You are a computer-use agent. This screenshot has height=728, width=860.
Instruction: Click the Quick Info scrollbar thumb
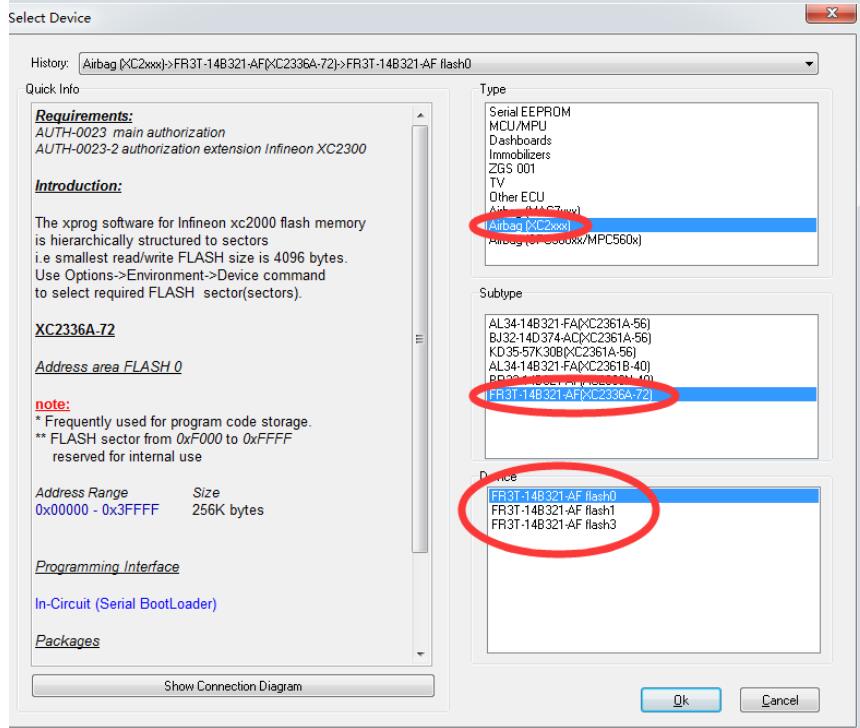[420, 339]
